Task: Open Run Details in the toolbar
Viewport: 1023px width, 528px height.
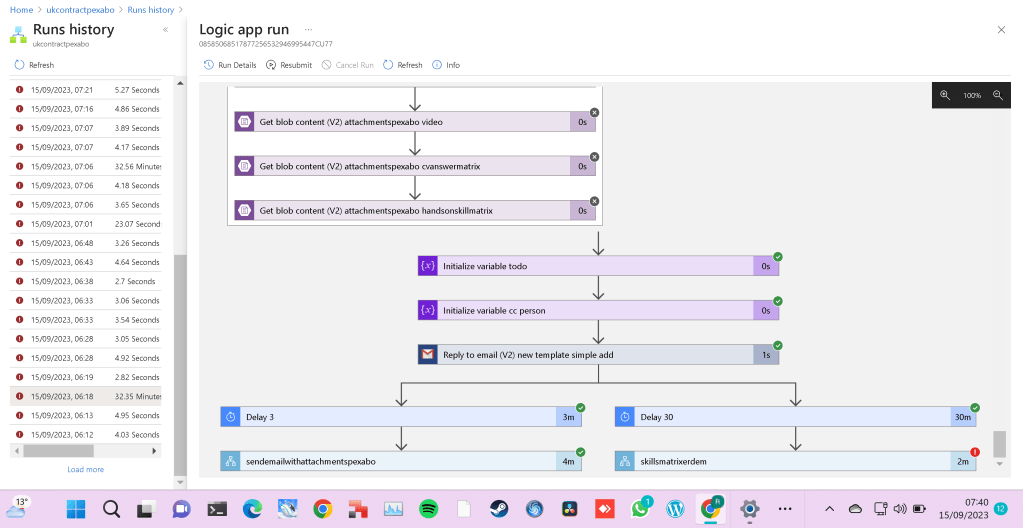Action: (x=230, y=65)
